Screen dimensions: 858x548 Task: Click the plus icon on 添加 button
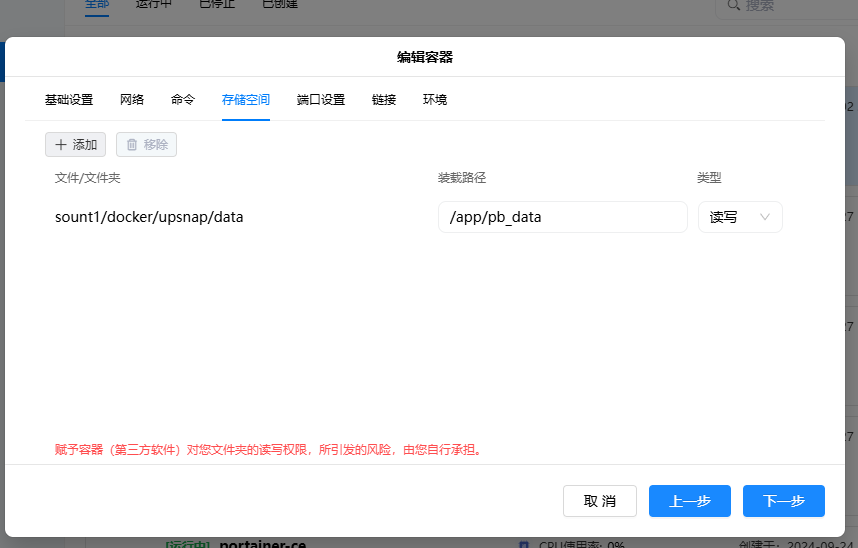[61, 145]
